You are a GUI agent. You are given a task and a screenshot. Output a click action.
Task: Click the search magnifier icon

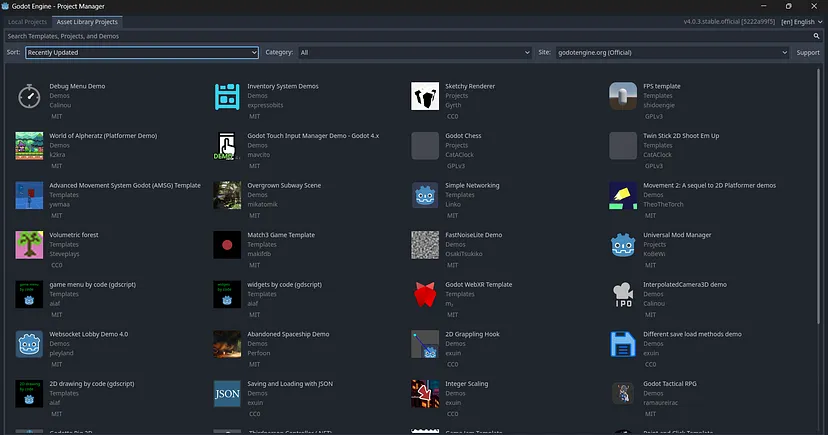tap(816, 36)
